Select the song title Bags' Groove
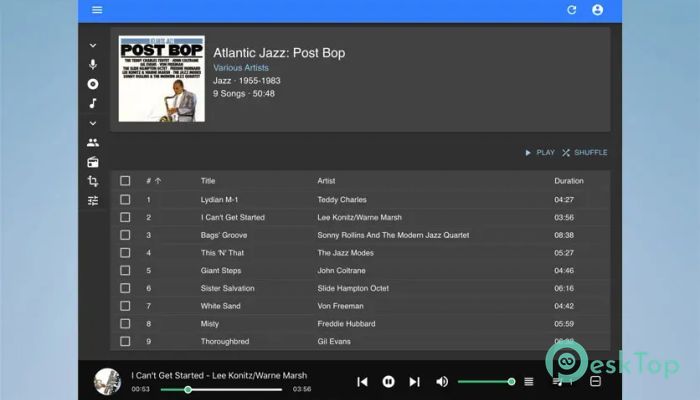Screen dimensions: 700x400 pyautogui.click(x=224, y=235)
